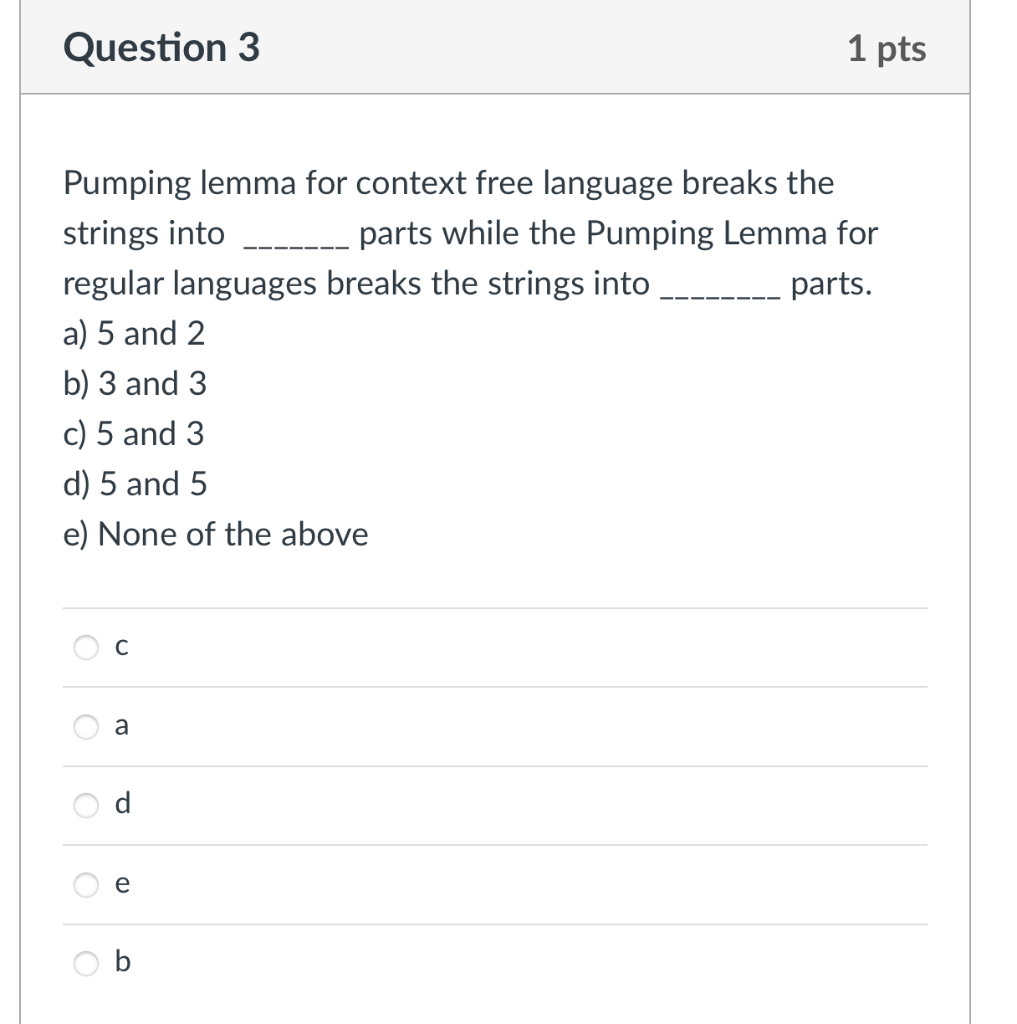Click the second blank in the question text
This screenshot has width=1017, height=1024.
pos(720,288)
